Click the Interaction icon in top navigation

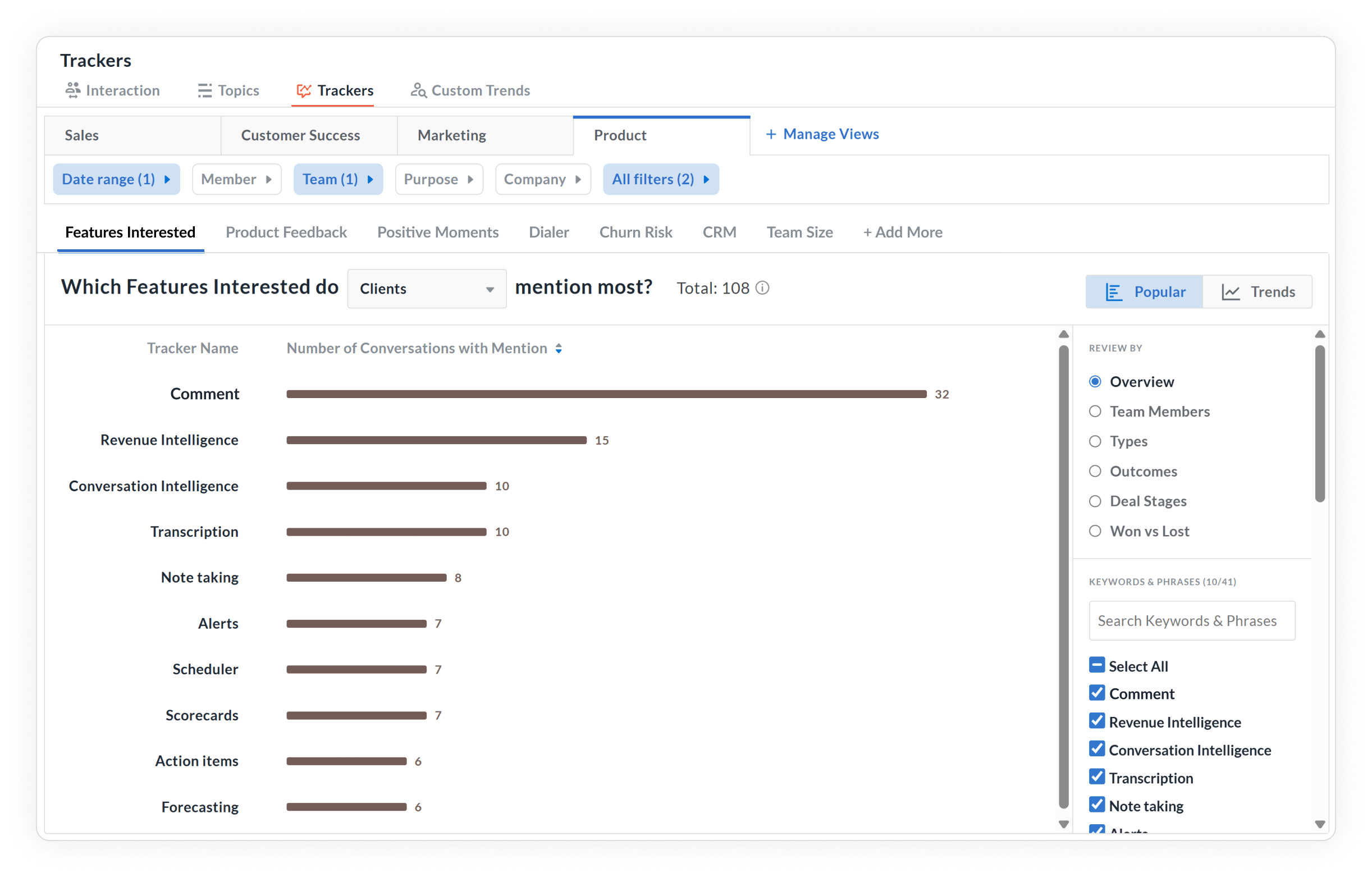pyautogui.click(x=72, y=90)
